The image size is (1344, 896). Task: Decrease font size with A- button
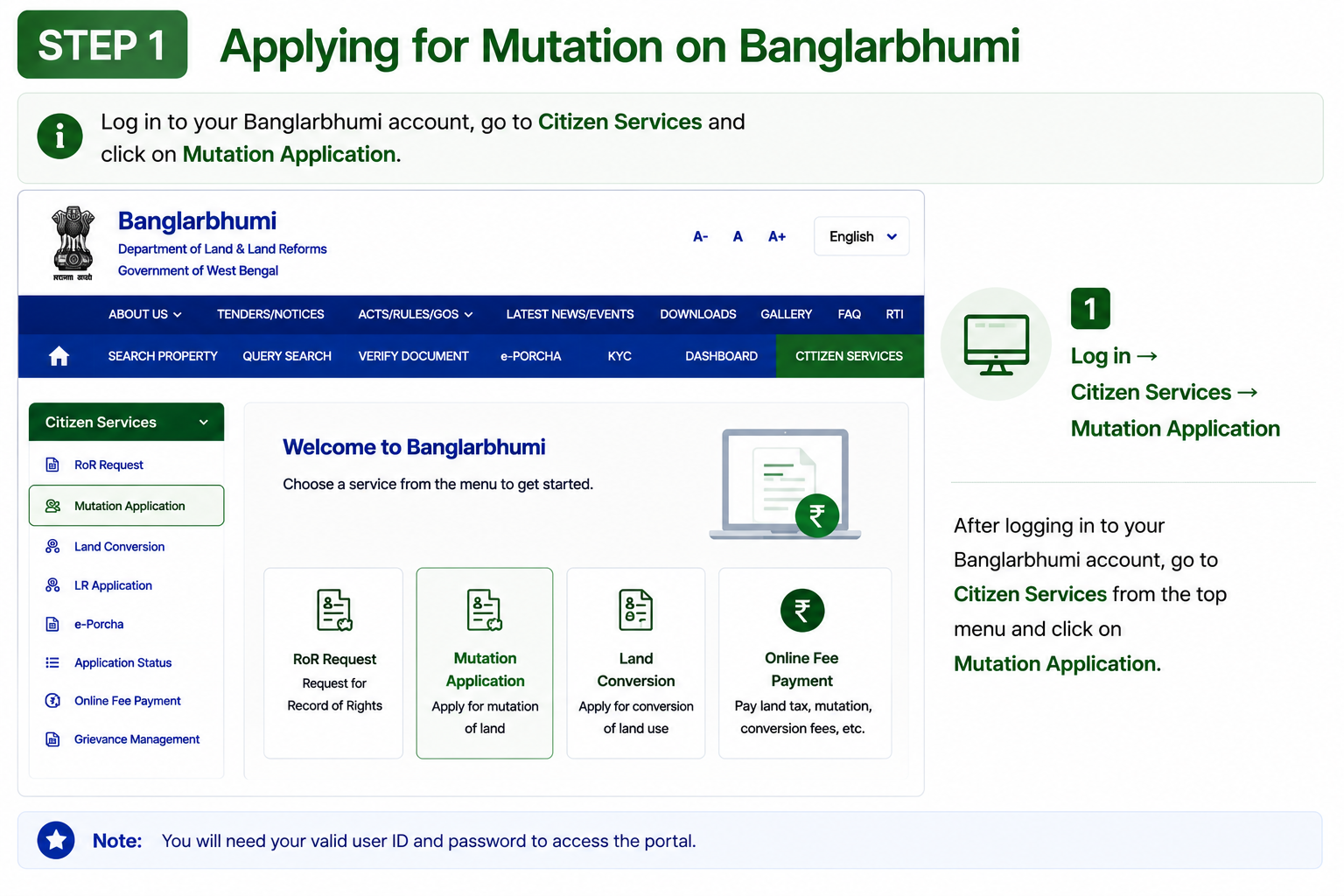(x=700, y=236)
